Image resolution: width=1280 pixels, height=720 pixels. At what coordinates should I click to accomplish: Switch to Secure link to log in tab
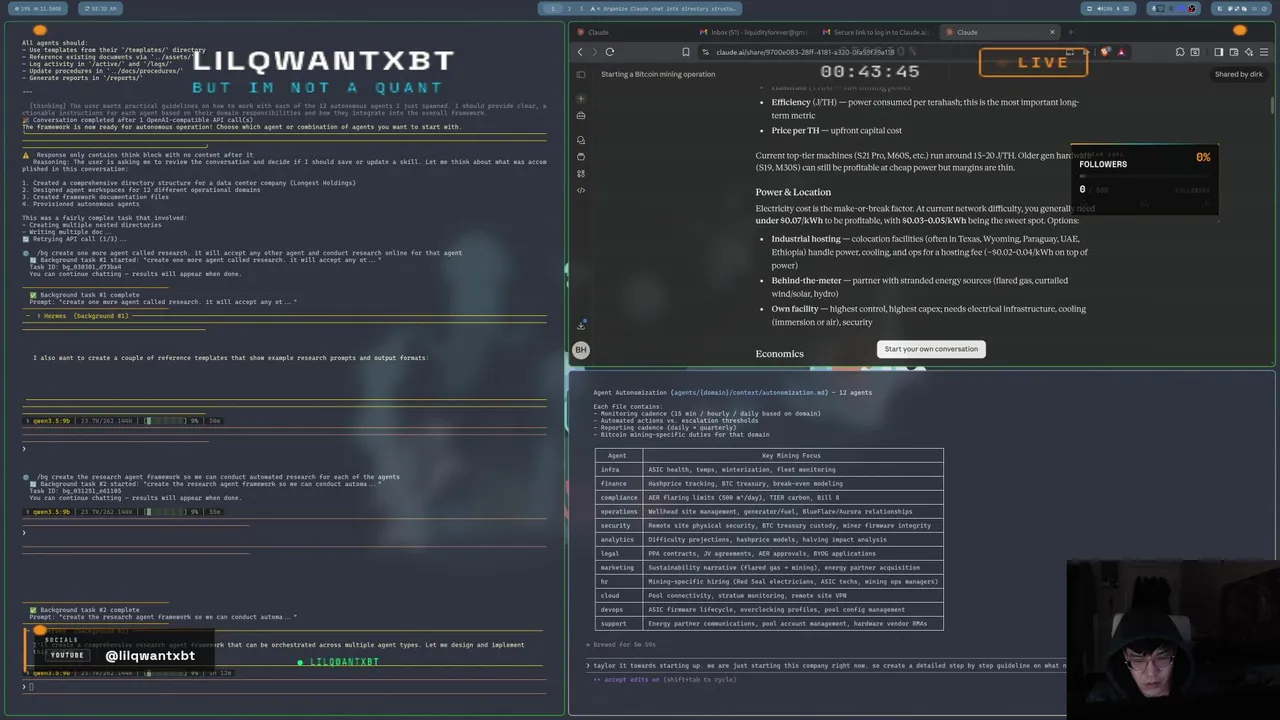point(877,32)
